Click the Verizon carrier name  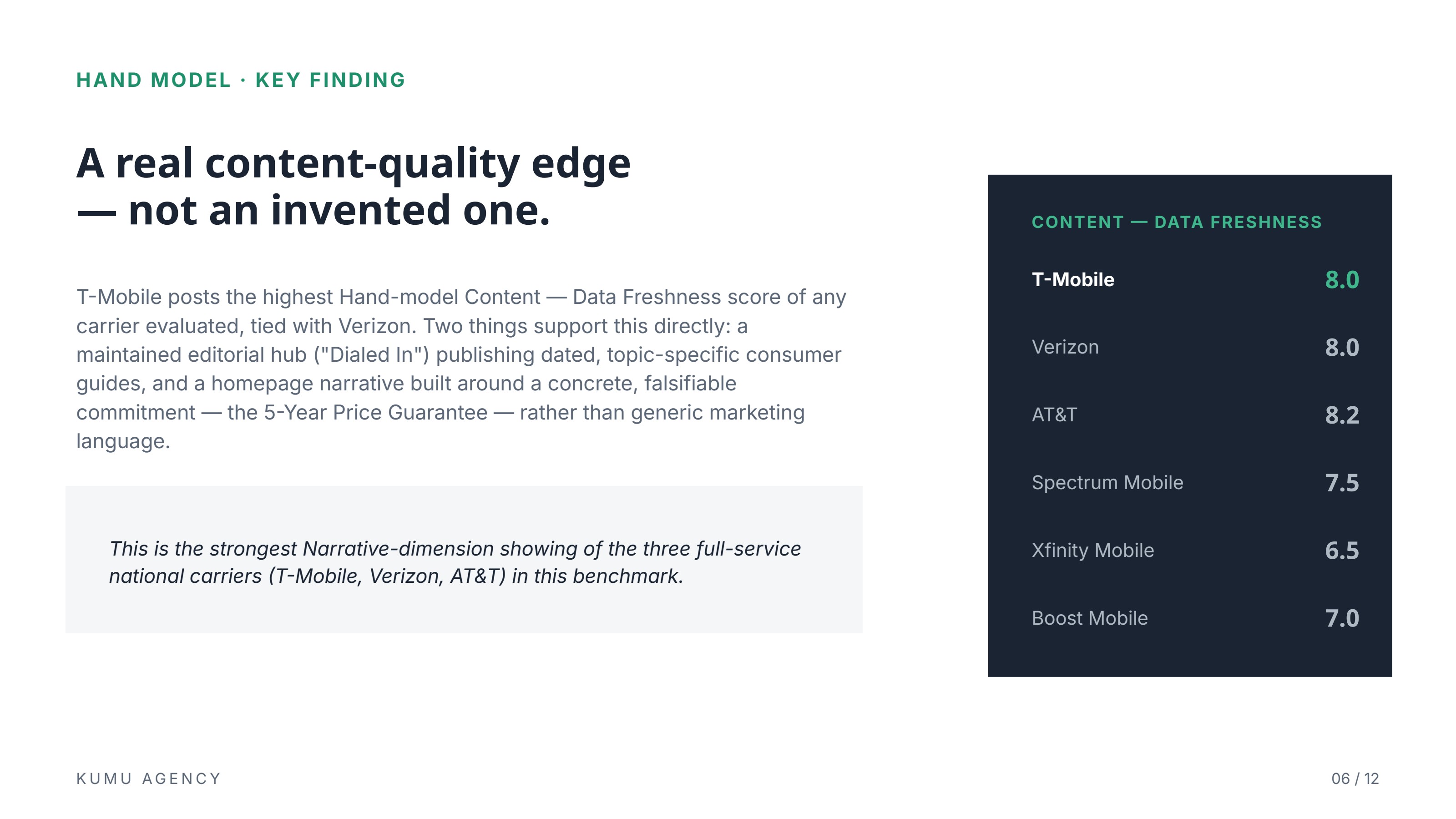1065,347
